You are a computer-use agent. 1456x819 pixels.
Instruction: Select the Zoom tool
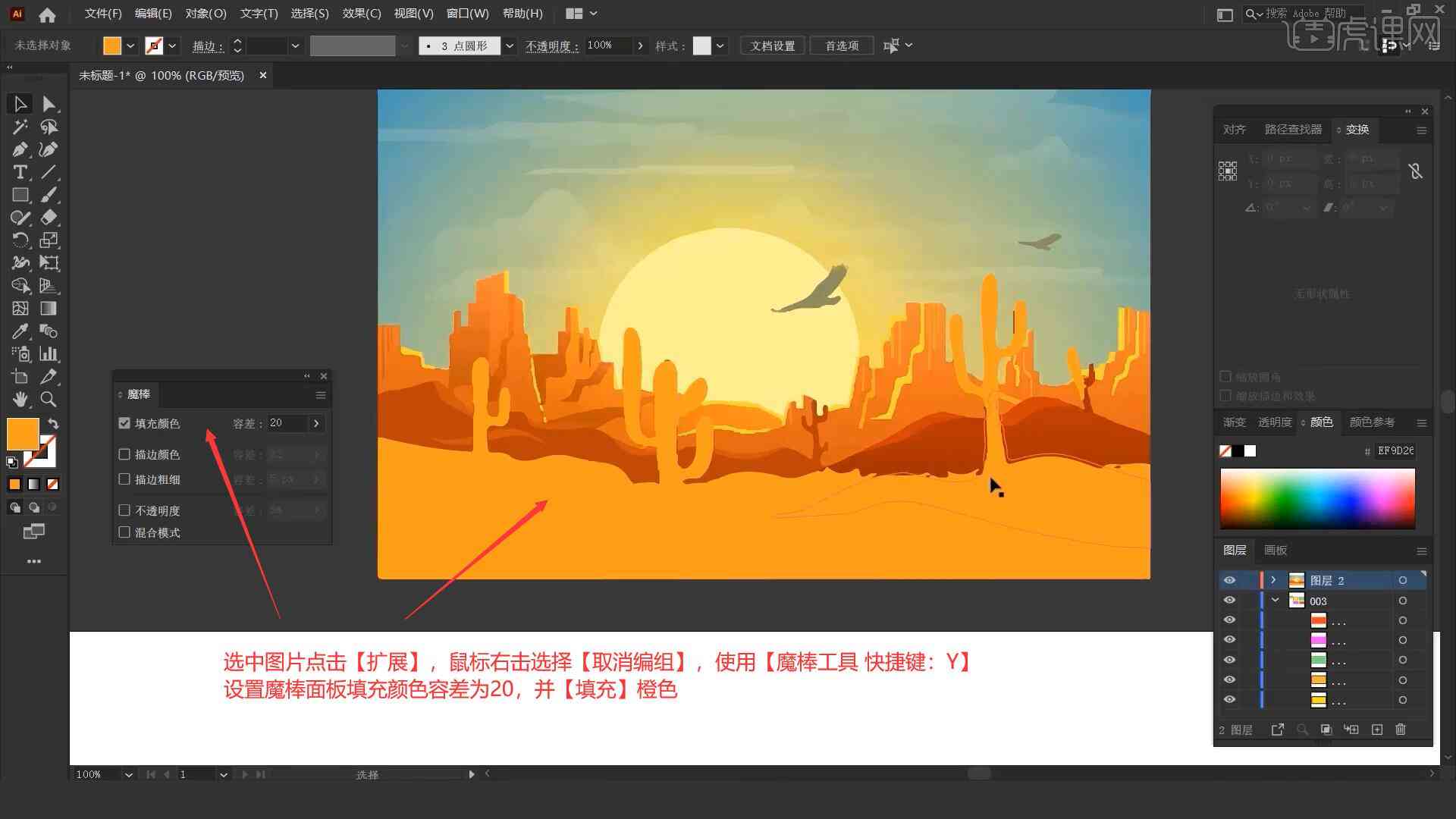point(48,400)
